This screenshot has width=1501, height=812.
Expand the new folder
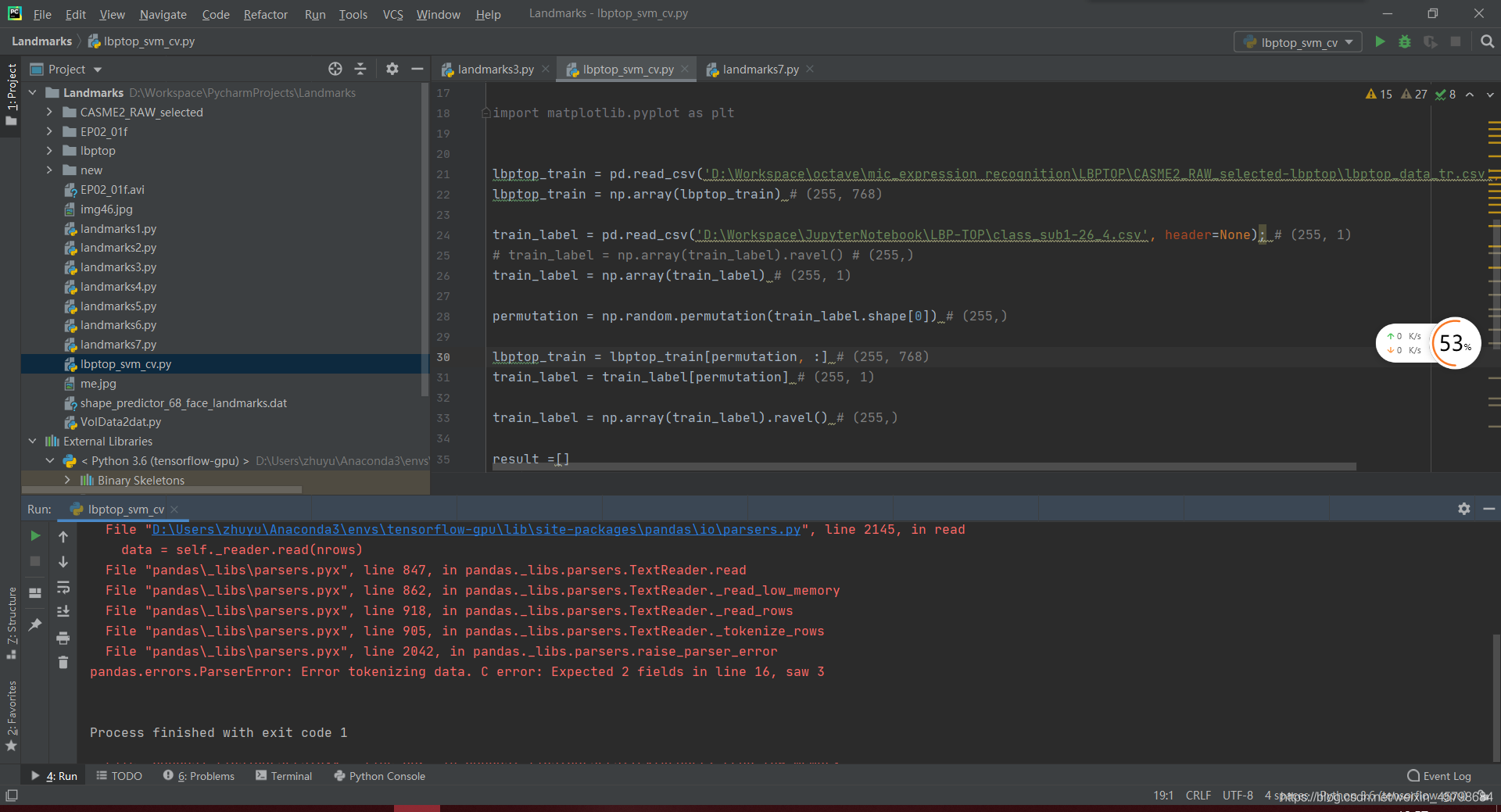49,170
